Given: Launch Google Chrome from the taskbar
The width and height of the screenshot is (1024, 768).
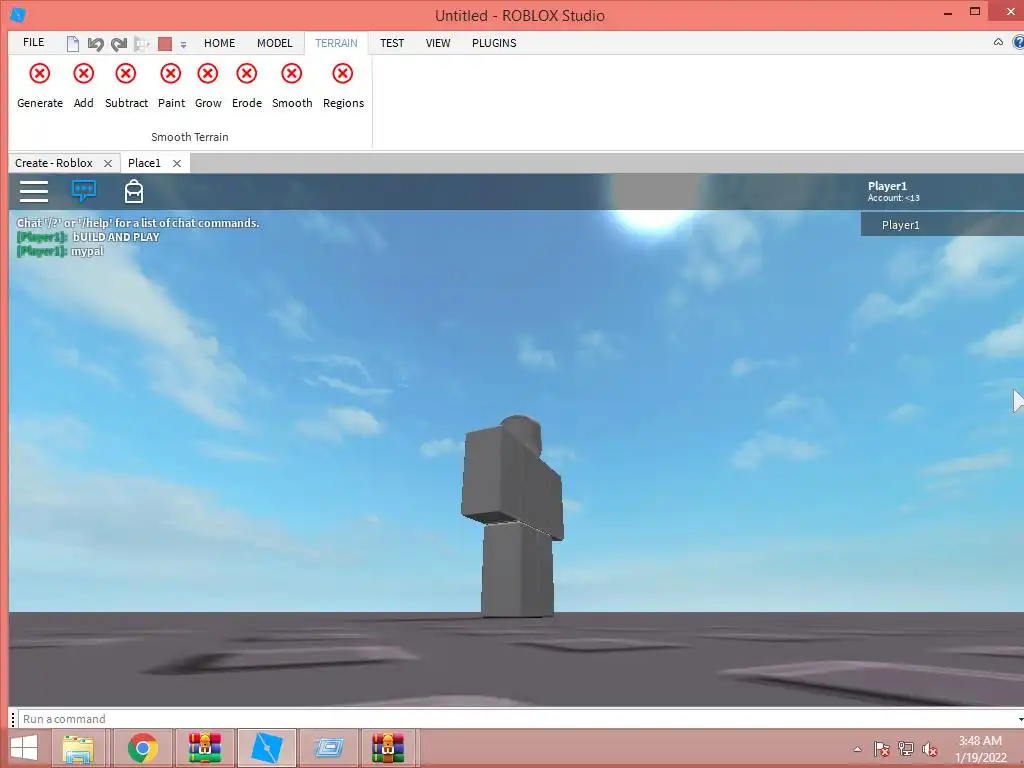Looking at the screenshot, I should 142,748.
